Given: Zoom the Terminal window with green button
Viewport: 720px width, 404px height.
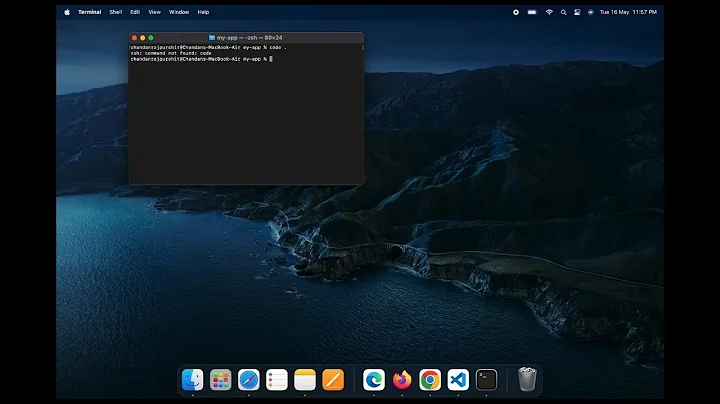Looking at the screenshot, I should coord(151,38).
